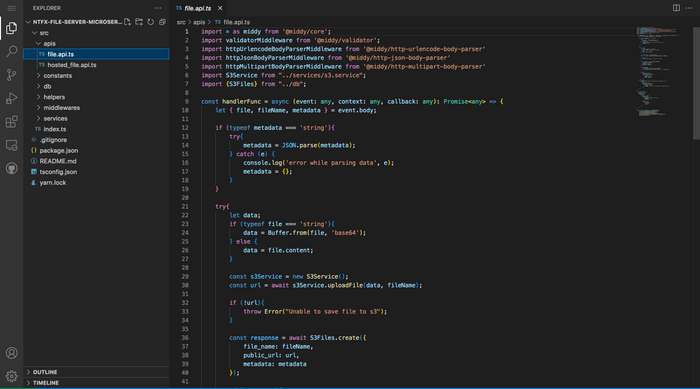Click '@middy/core' import string

(x=304, y=32)
